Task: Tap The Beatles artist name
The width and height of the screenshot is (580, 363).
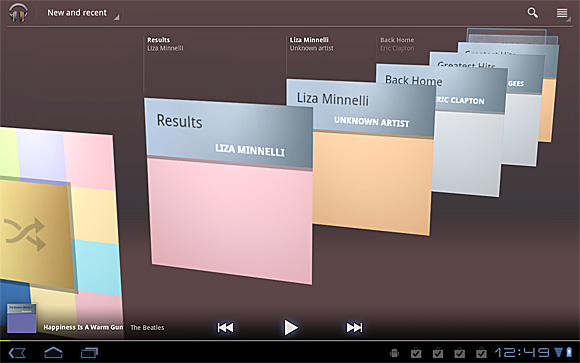Action: click(147, 327)
